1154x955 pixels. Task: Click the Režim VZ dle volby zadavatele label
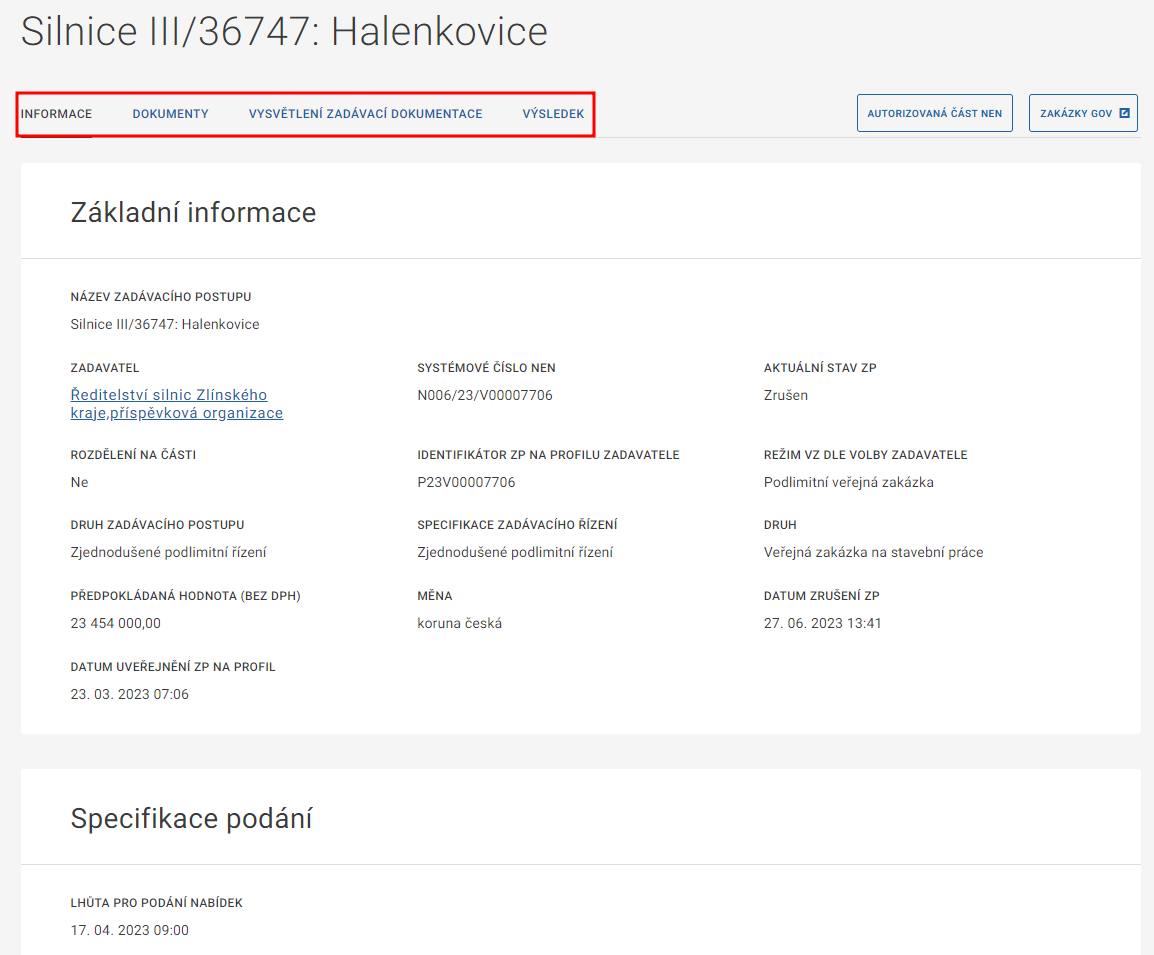click(x=866, y=455)
